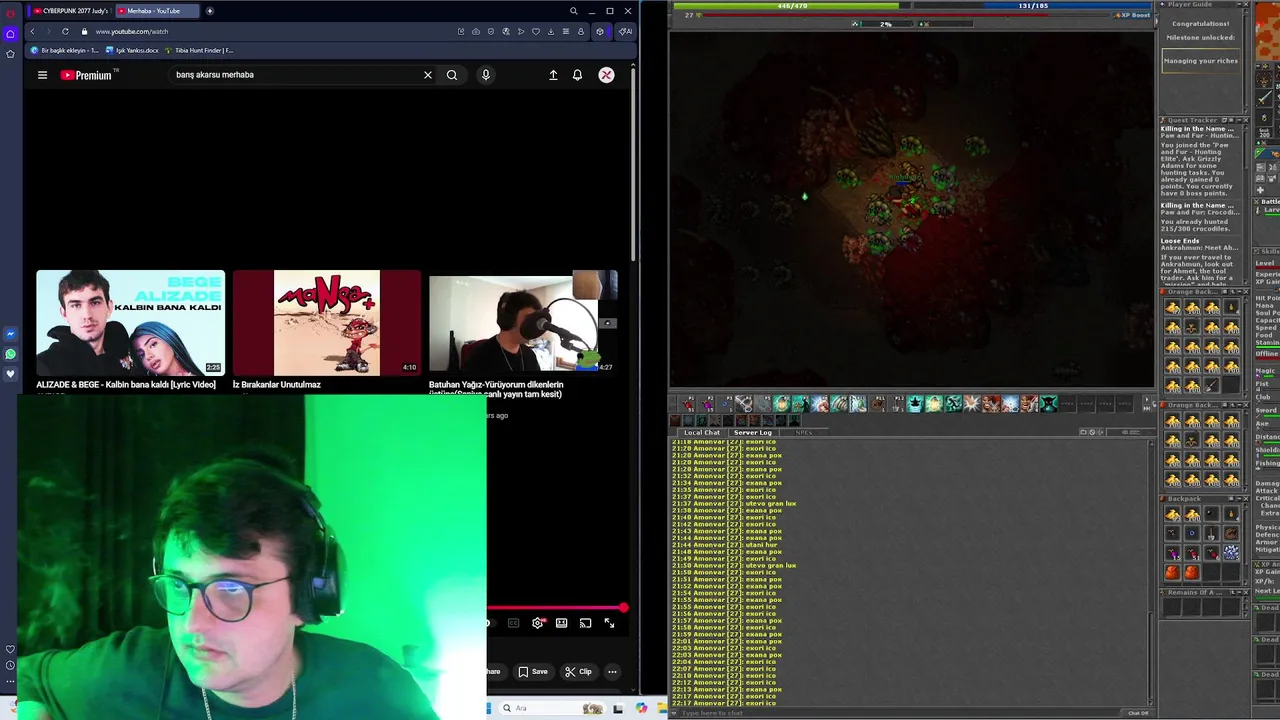The height and width of the screenshot is (720, 1280).
Task: Click the YouTube Premium logo
Action: coord(86,75)
